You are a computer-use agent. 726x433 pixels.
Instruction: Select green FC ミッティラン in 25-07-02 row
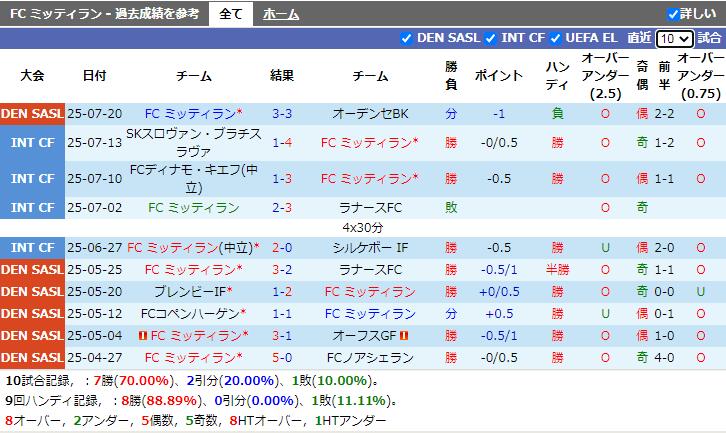click(194, 207)
